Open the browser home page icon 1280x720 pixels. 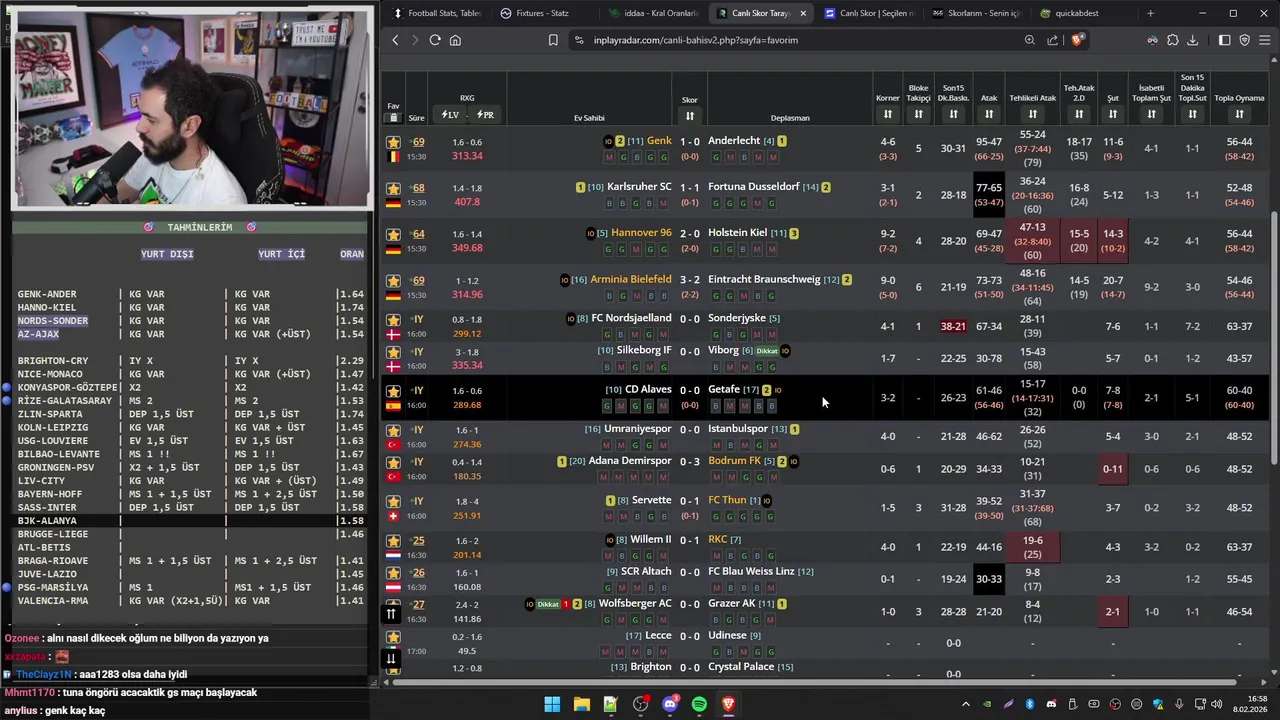[x=455, y=40]
